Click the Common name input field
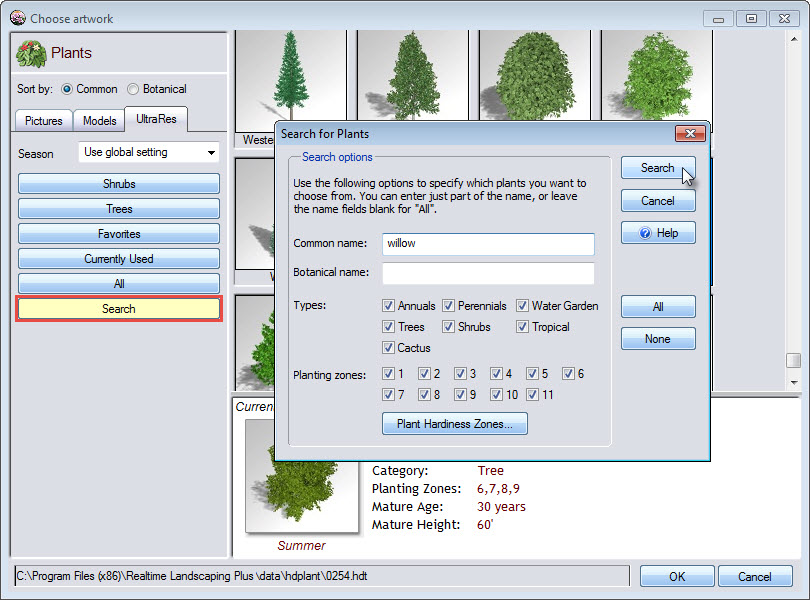The height and width of the screenshot is (600, 810). pyautogui.click(x=488, y=244)
